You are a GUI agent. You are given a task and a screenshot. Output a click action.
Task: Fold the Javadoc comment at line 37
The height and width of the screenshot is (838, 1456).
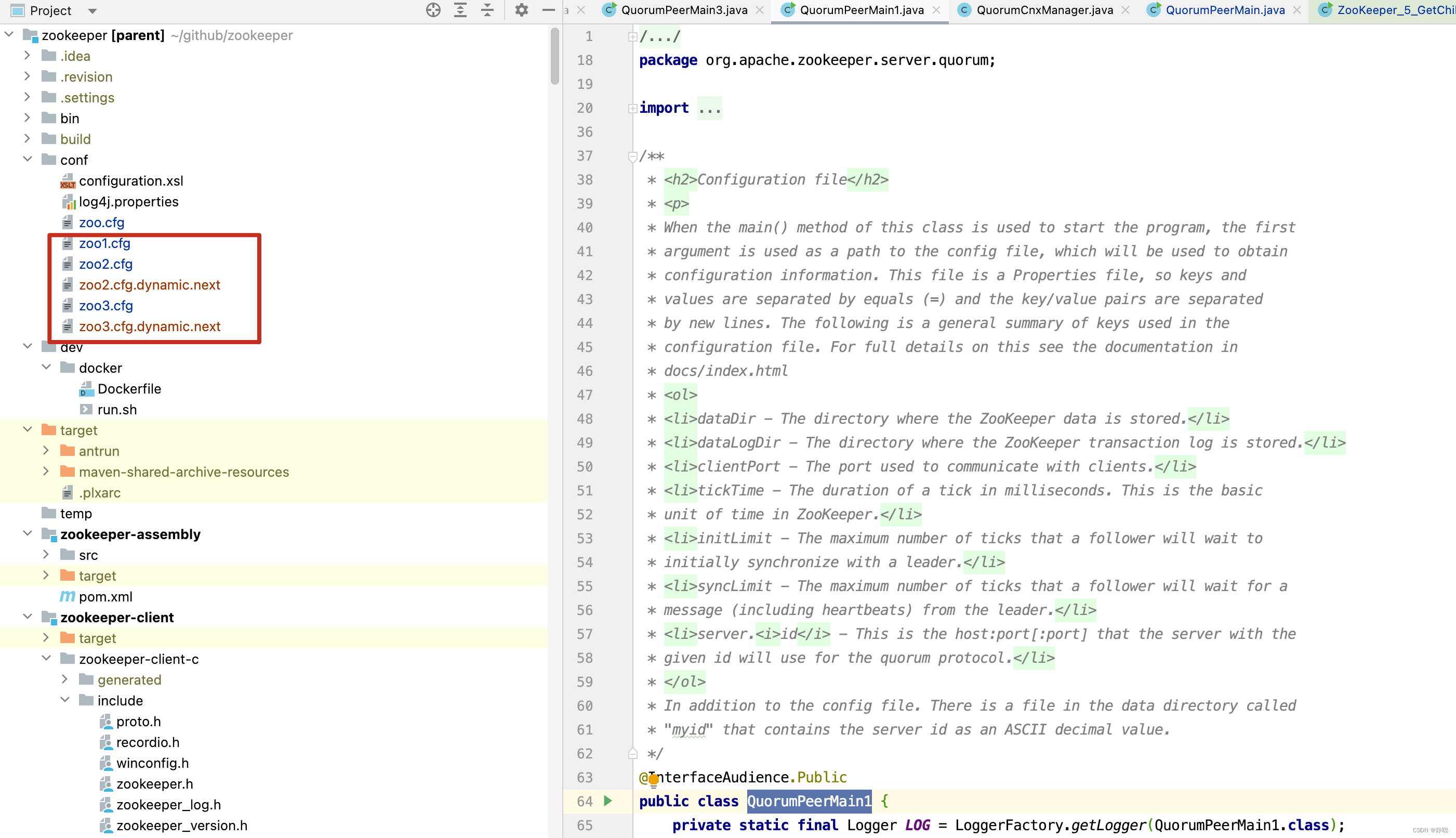(x=632, y=156)
